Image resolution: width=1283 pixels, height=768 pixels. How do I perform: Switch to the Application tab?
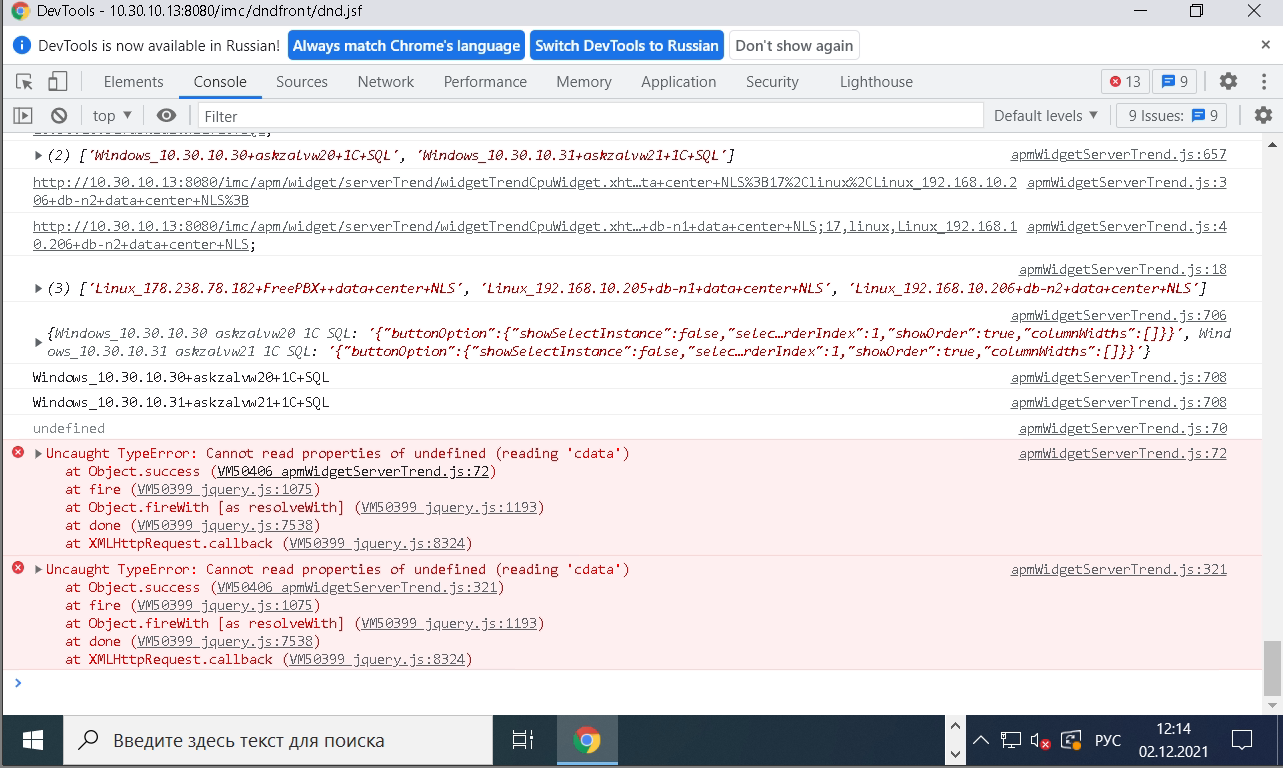click(x=679, y=82)
